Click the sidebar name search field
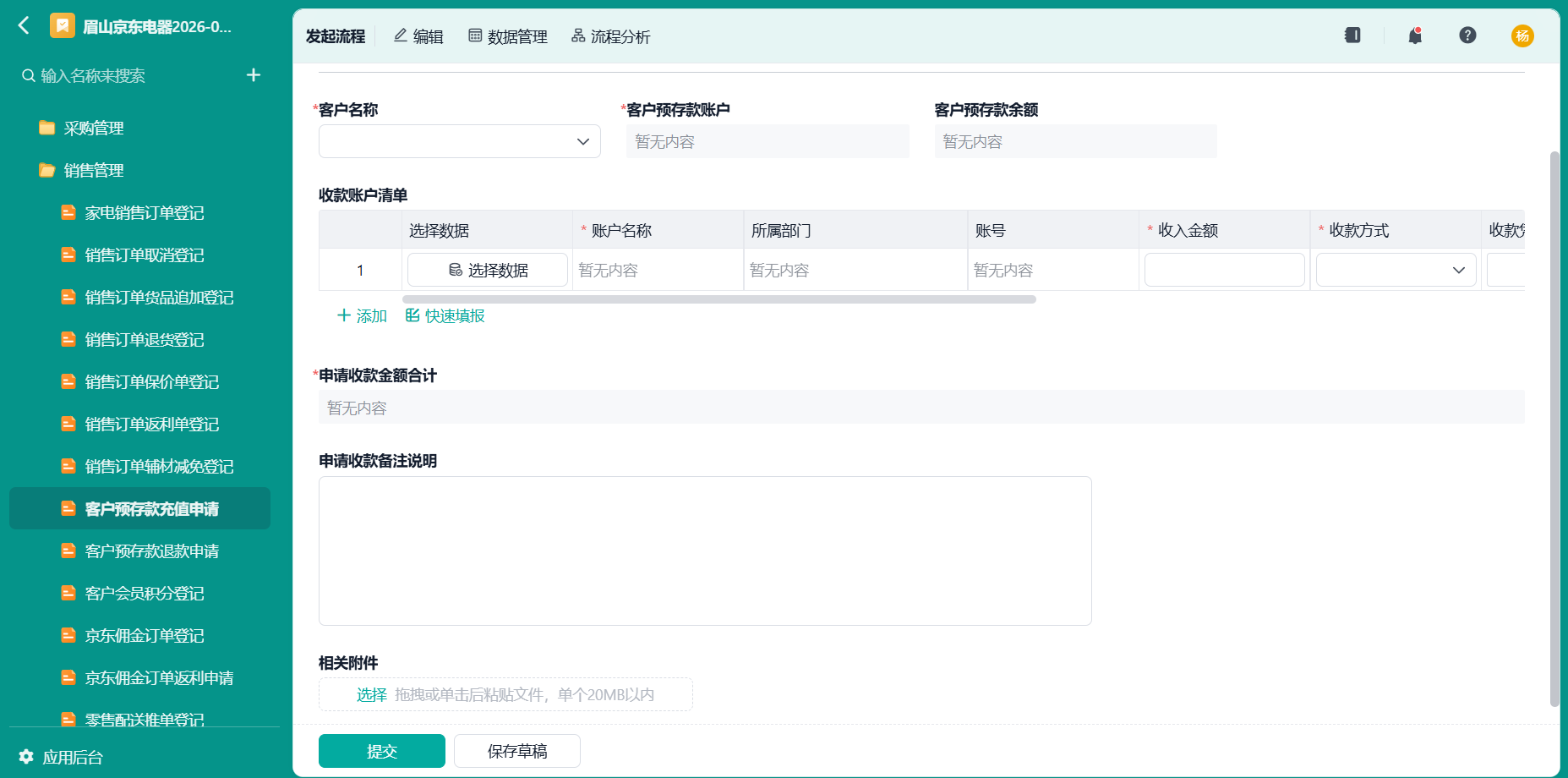Image resolution: width=1568 pixels, height=778 pixels. (x=127, y=75)
